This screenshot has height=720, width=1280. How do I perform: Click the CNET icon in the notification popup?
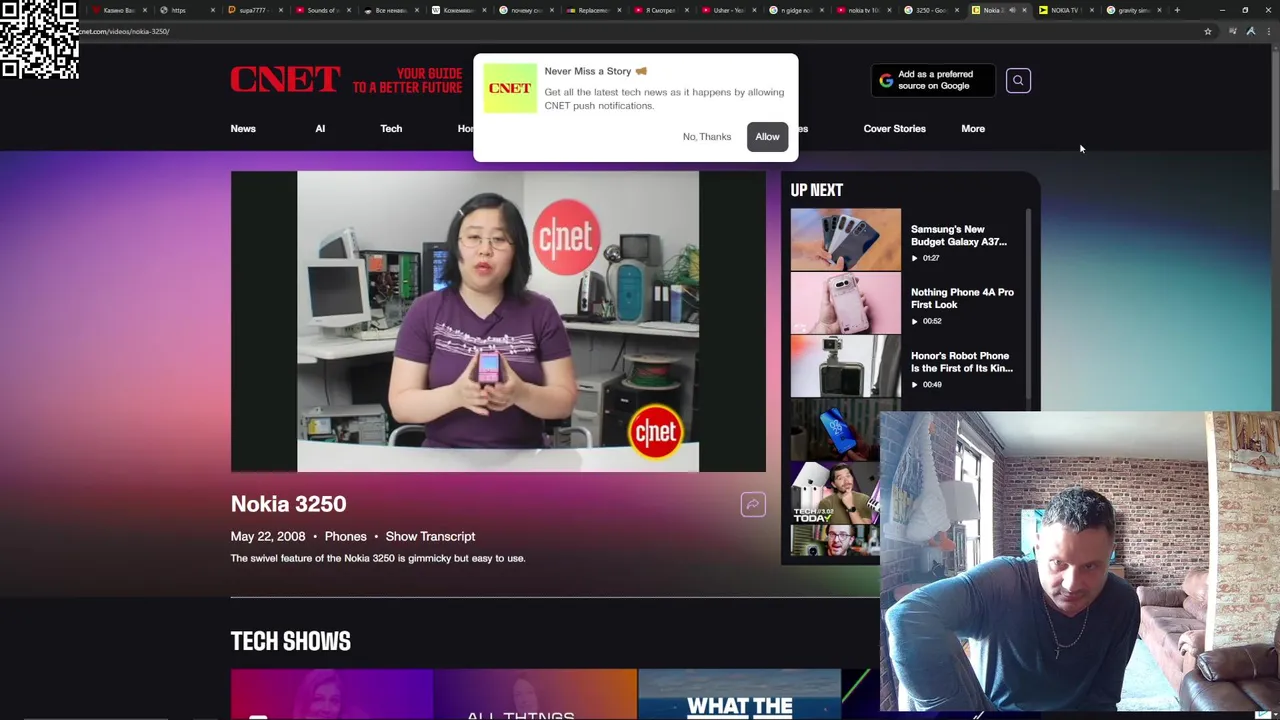pyautogui.click(x=510, y=88)
